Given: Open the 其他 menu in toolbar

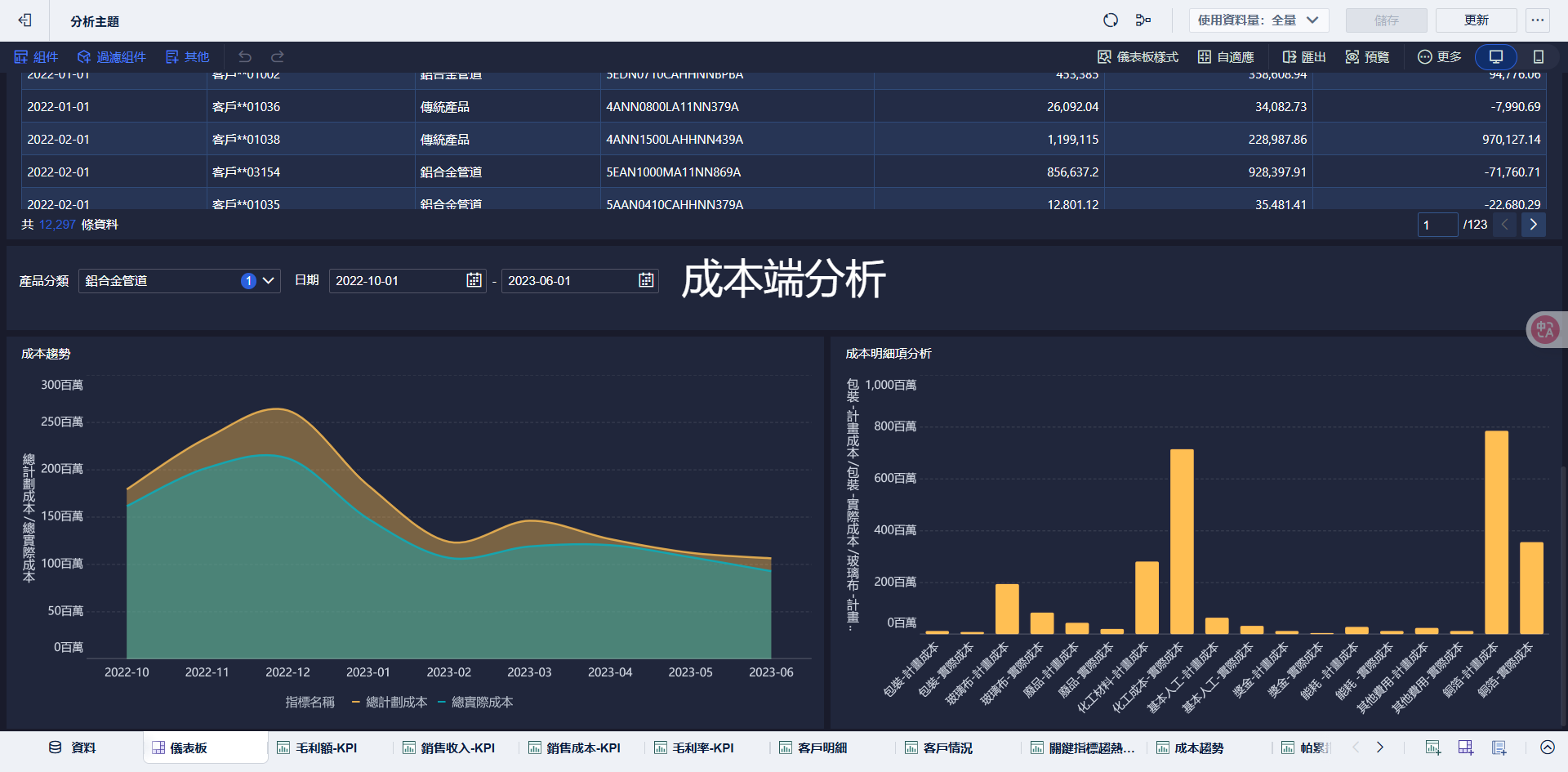Looking at the screenshot, I should click(x=187, y=56).
